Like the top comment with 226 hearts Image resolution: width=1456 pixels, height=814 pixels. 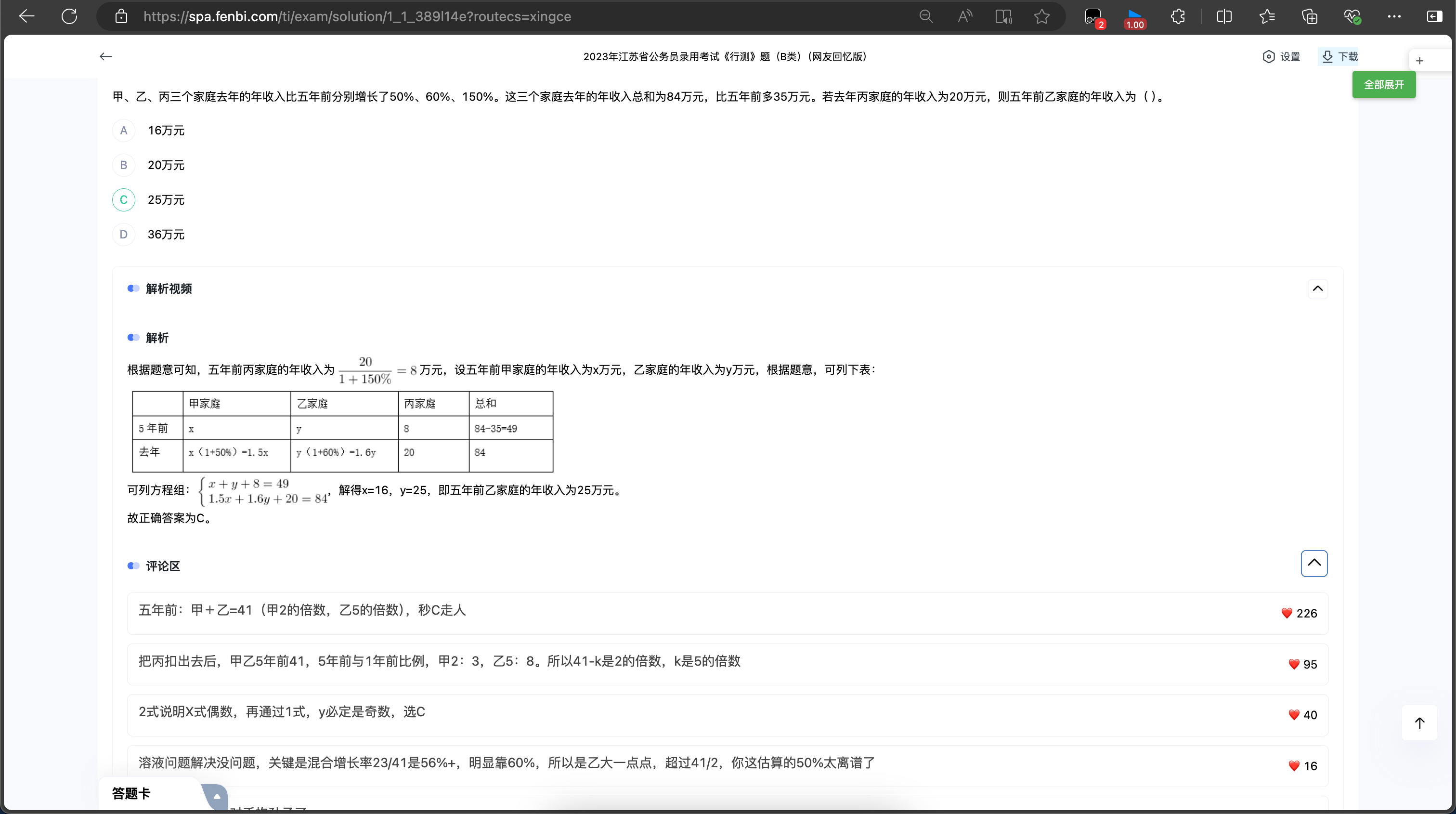coord(1287,613)
